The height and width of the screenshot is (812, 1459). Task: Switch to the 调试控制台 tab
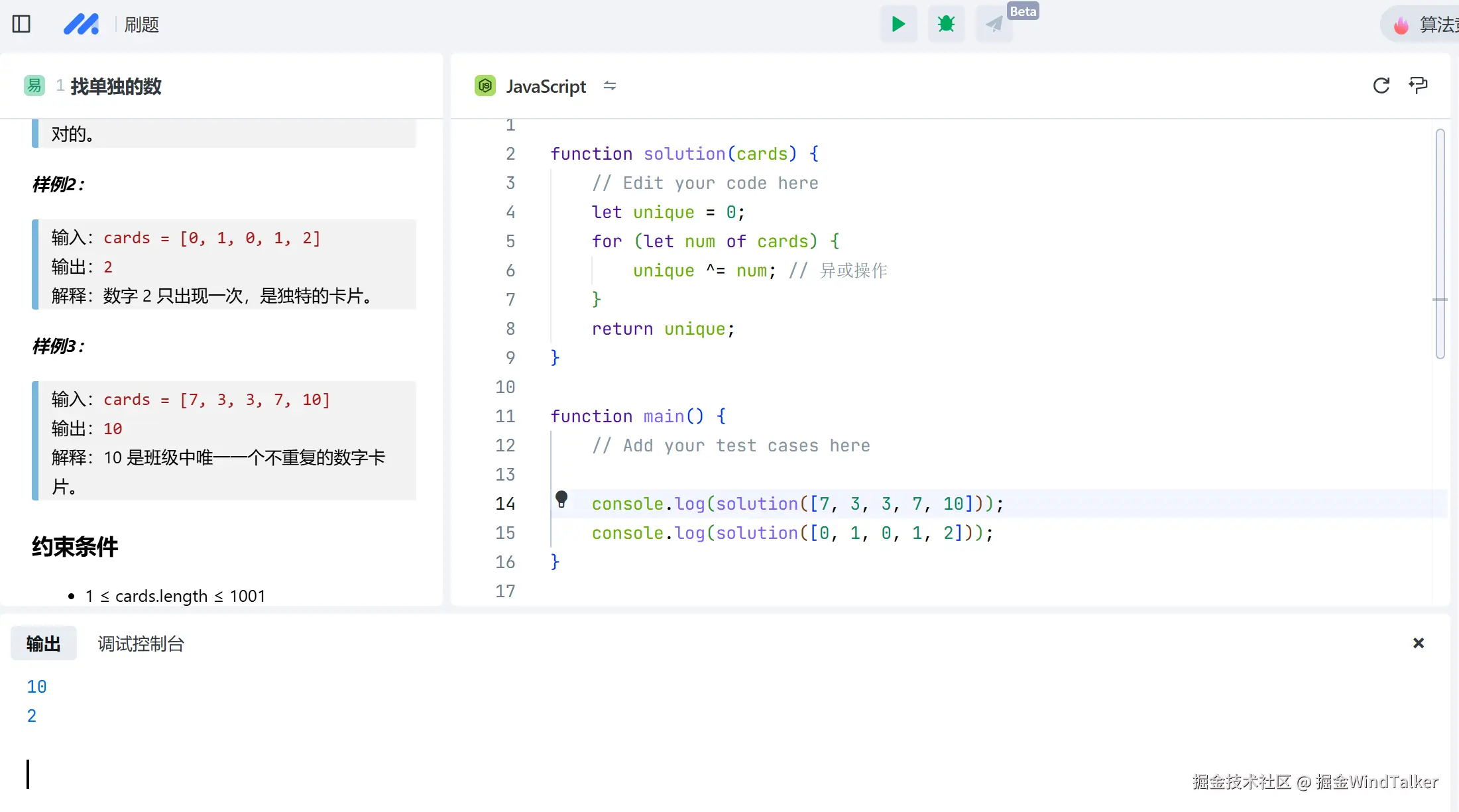pyautogui.click(x=141, y=644)
